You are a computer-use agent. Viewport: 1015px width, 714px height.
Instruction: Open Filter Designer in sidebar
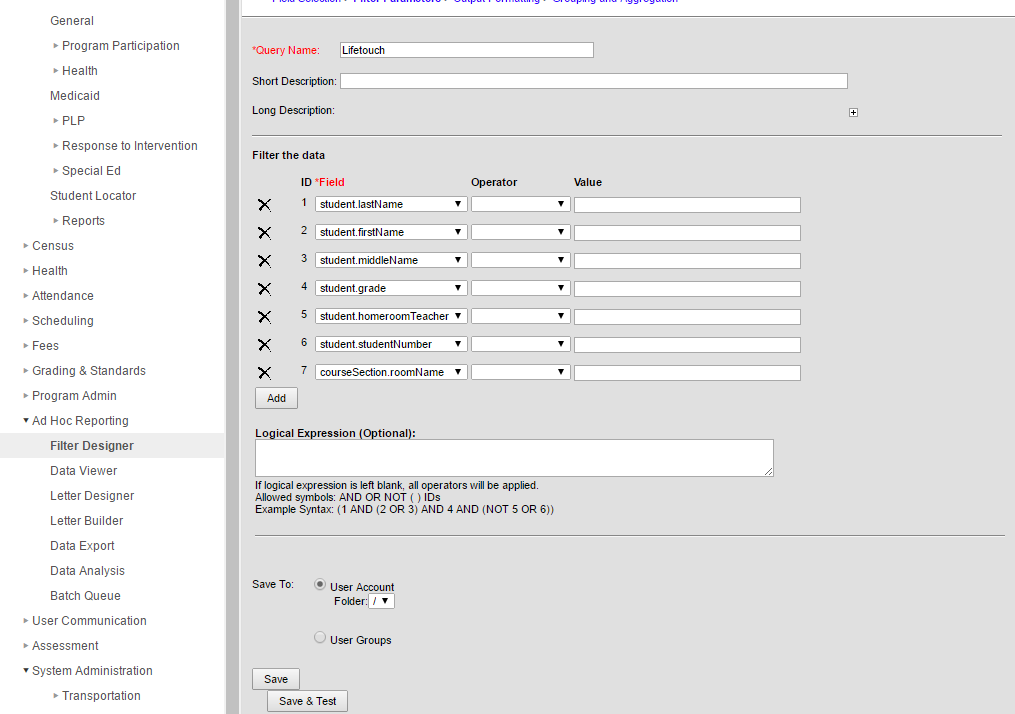(92, 446)
